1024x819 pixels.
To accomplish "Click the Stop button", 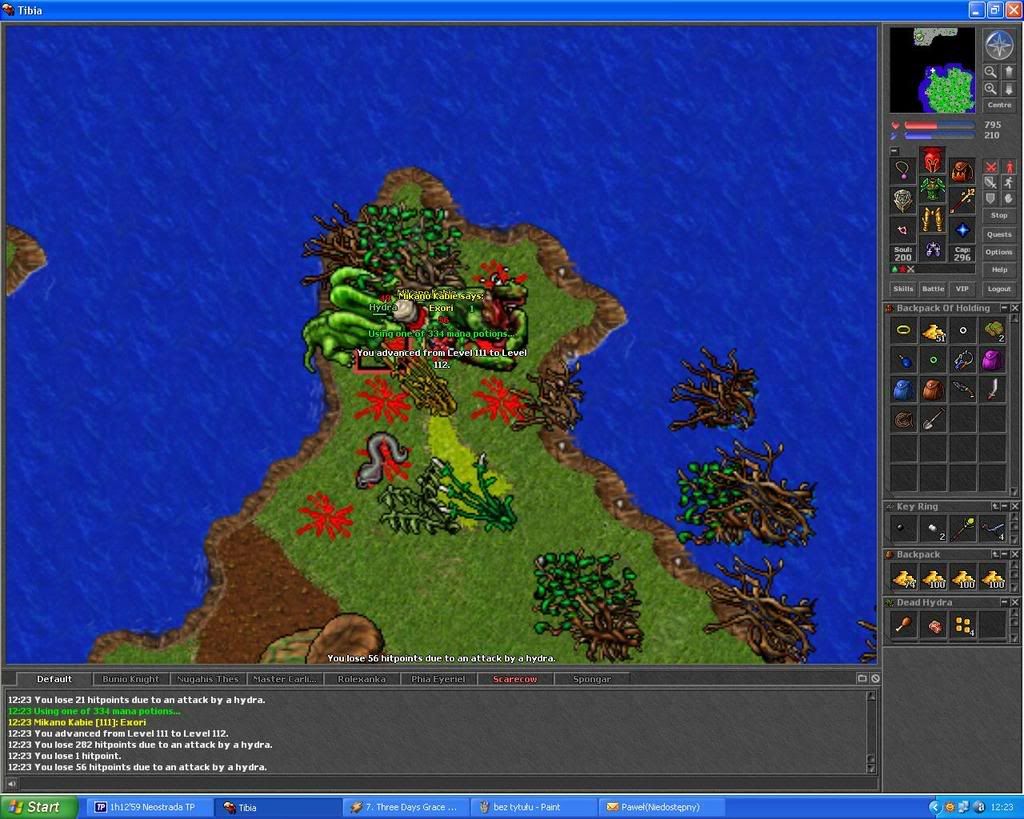I will coord(999,216).
